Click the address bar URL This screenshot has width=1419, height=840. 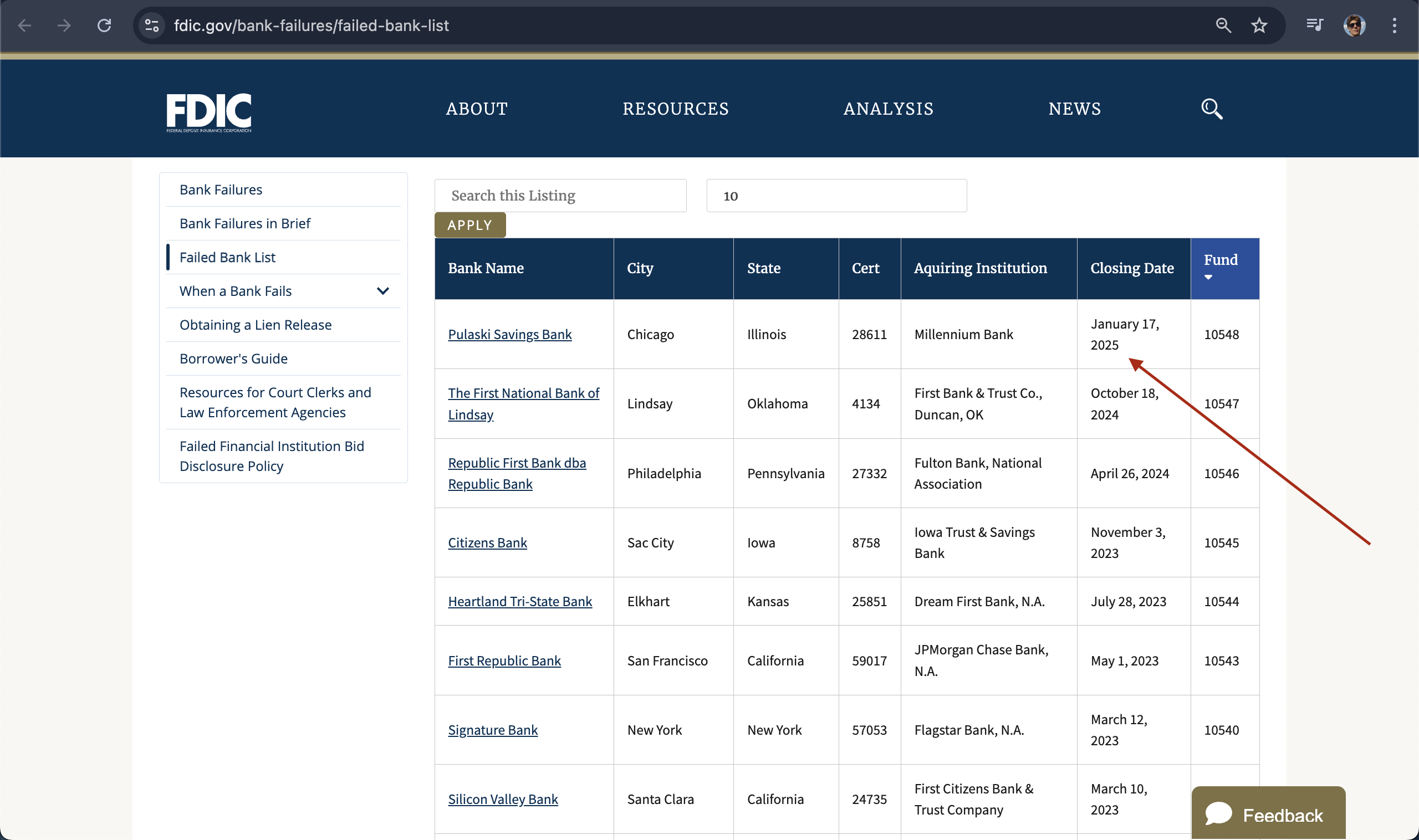(312, 25)
